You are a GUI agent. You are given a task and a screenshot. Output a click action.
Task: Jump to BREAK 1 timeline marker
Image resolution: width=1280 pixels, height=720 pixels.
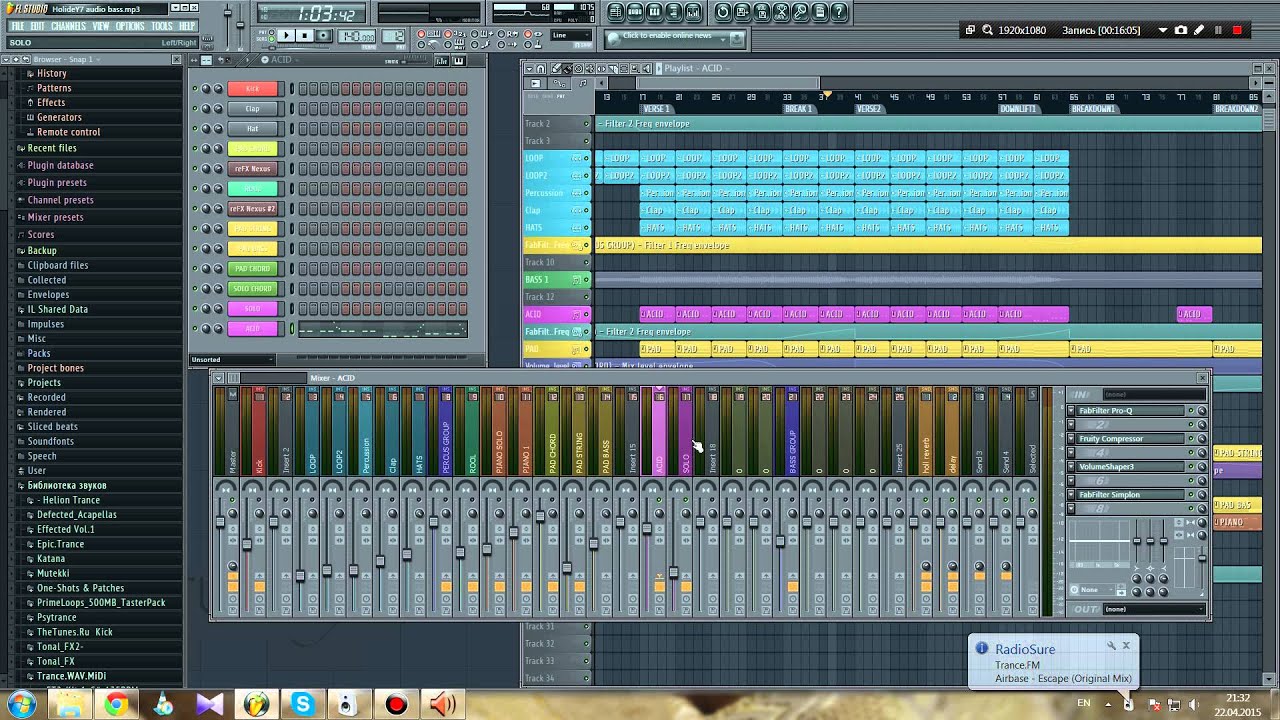click(x=798, y=108)
